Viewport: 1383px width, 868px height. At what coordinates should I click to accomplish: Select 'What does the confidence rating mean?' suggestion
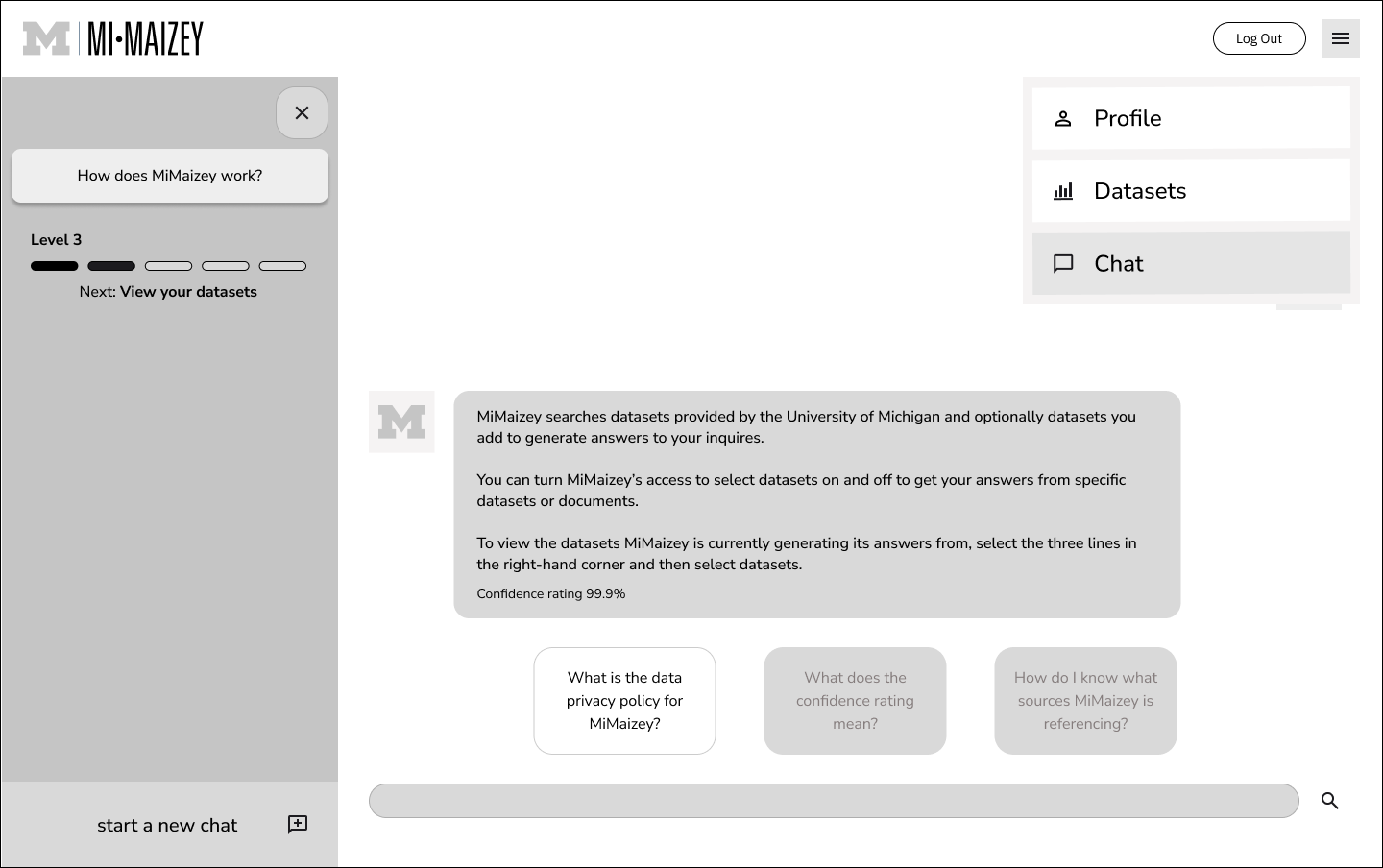coord(856,701)
